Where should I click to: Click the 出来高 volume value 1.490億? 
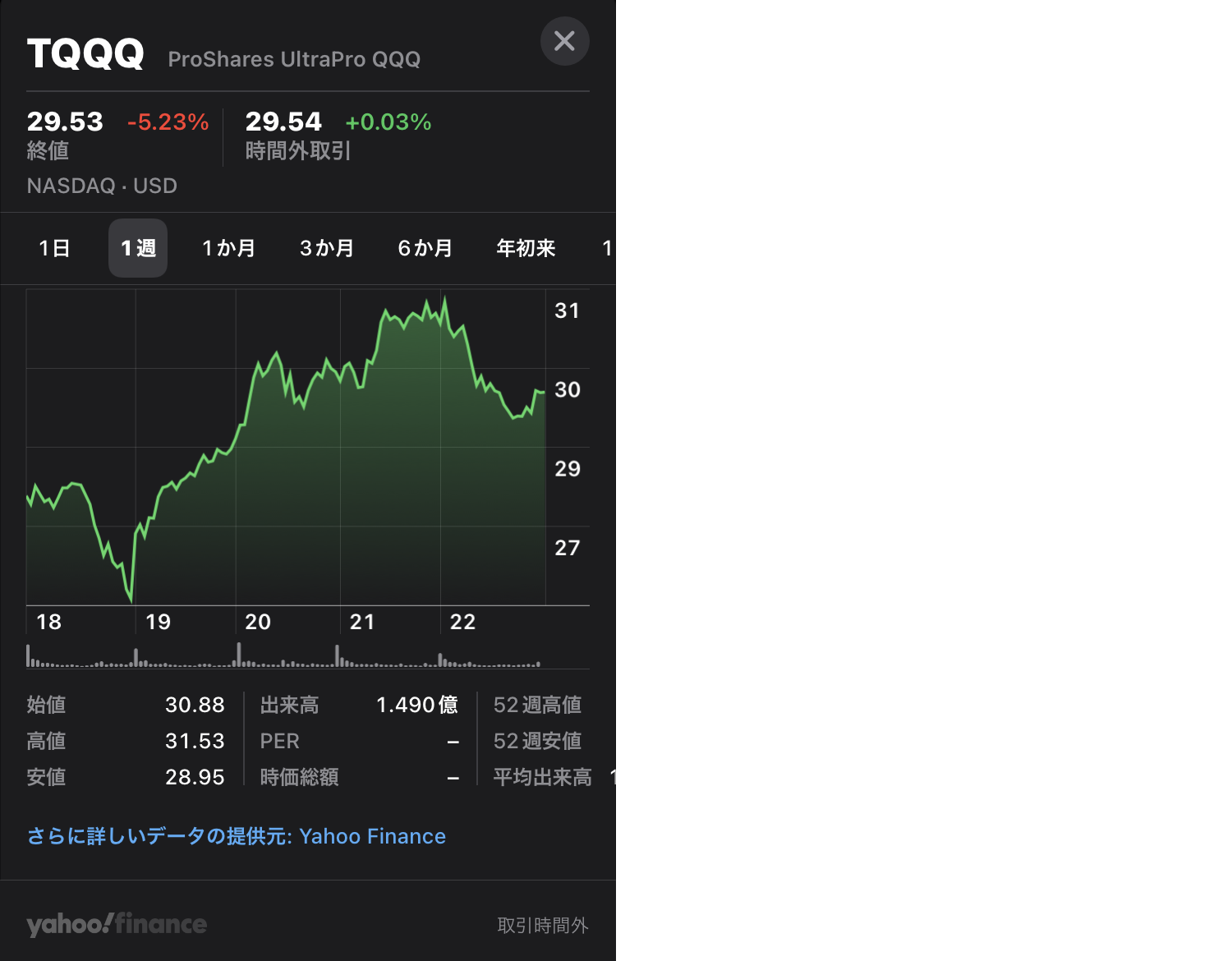point(417,704)
